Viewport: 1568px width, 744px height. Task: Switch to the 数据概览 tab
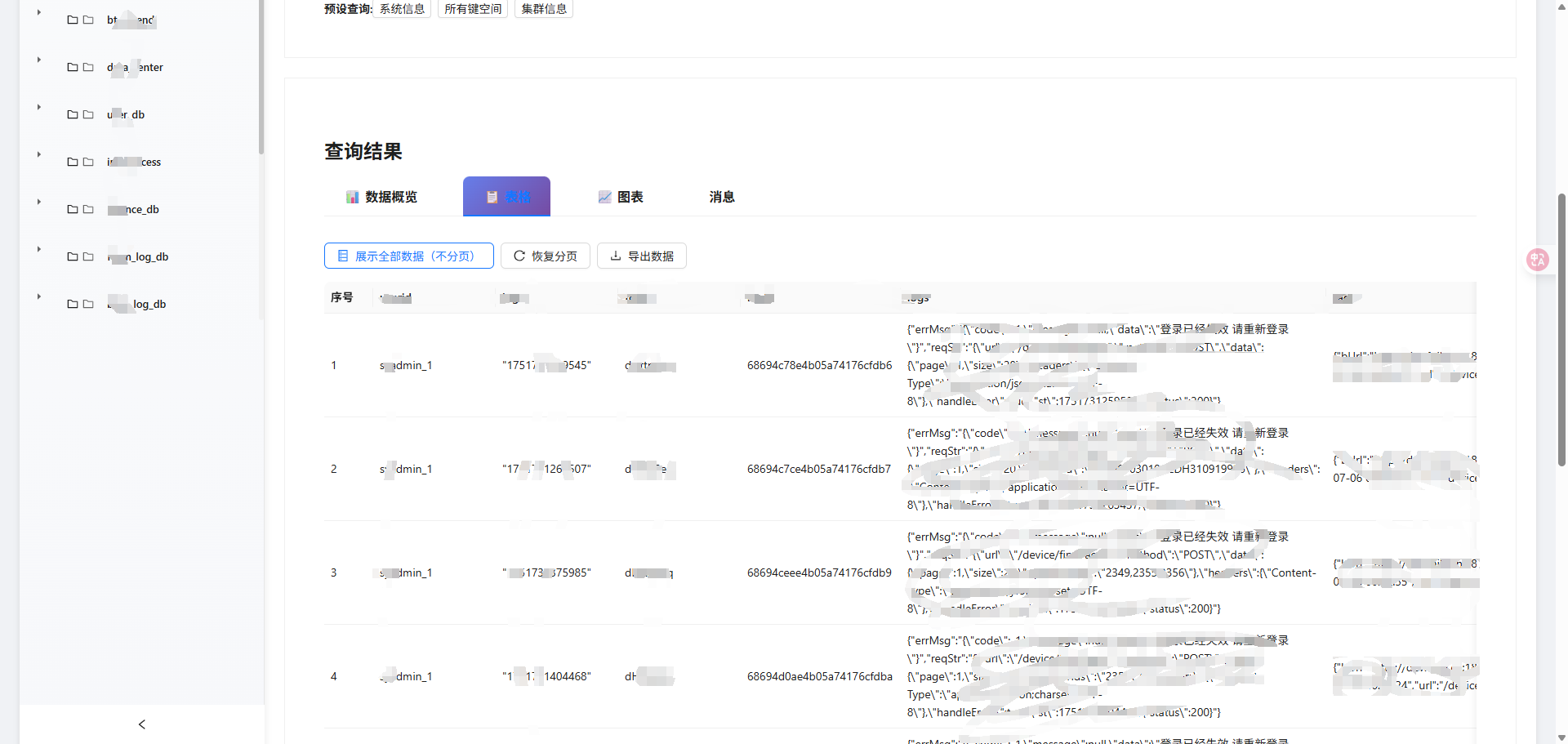pos(381,197)
